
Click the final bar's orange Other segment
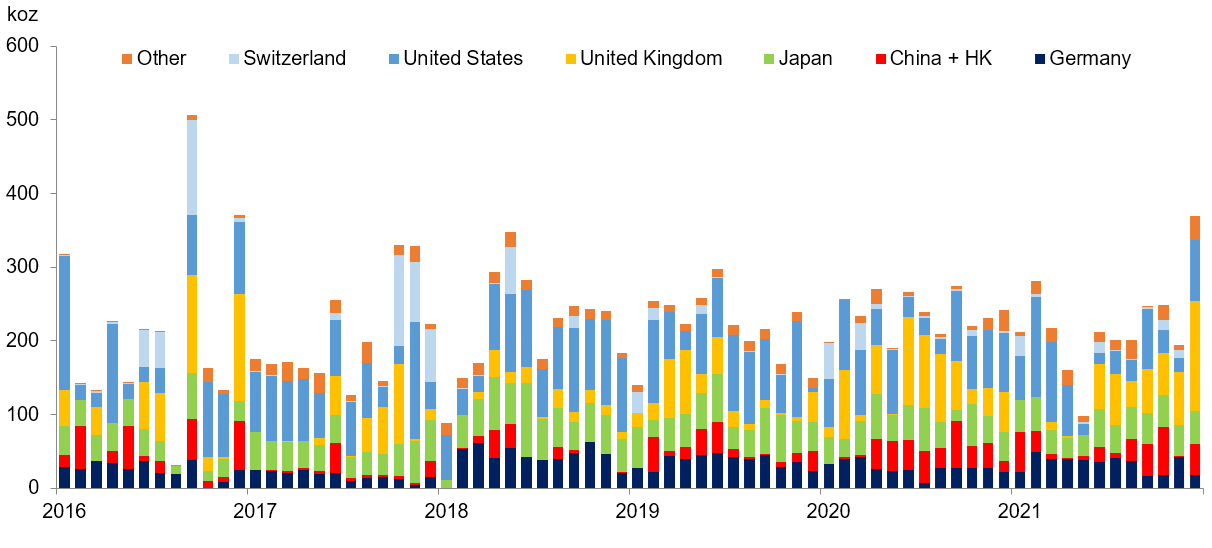coord(1195,227)
